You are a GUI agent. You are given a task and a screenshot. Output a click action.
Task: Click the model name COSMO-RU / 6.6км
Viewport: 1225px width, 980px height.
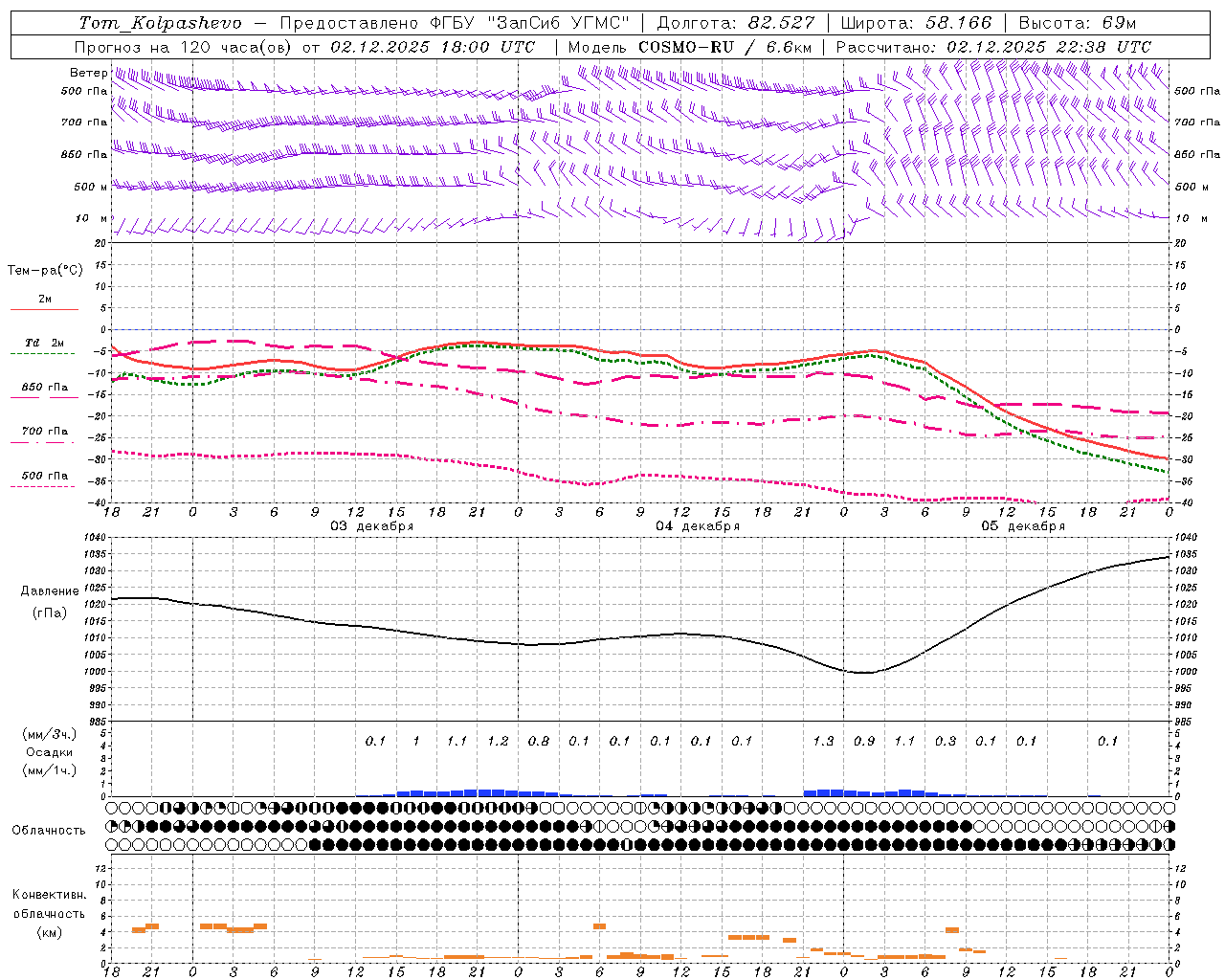(x=725, y=47)
